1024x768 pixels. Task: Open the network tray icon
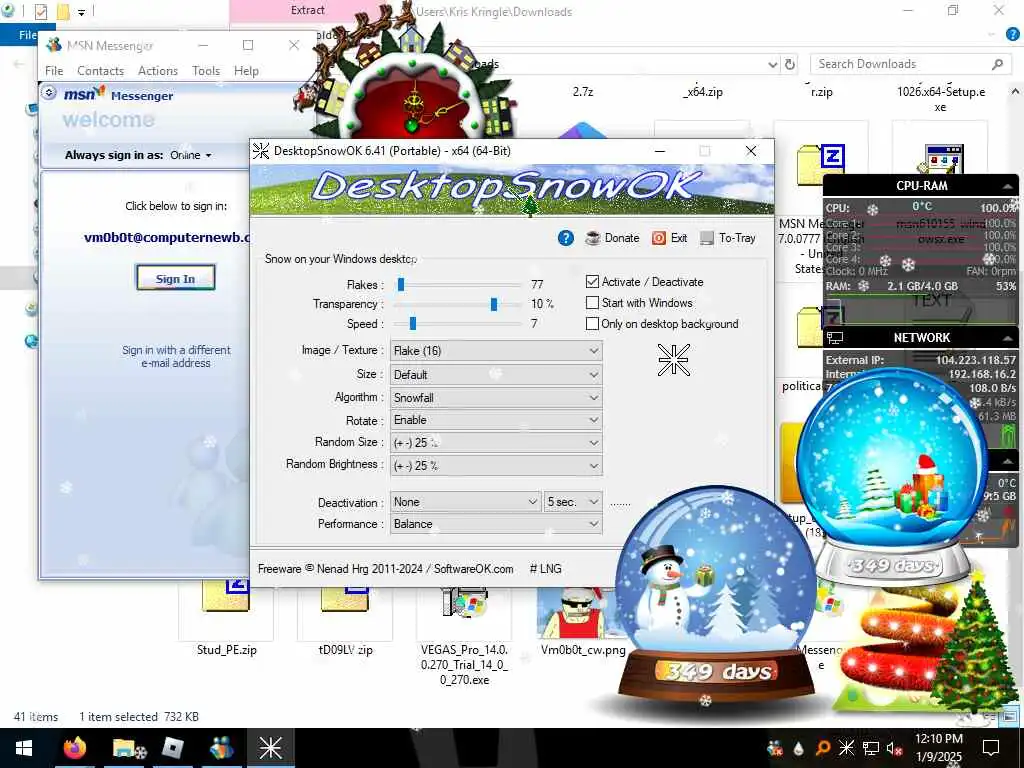(x=871, y=748)
